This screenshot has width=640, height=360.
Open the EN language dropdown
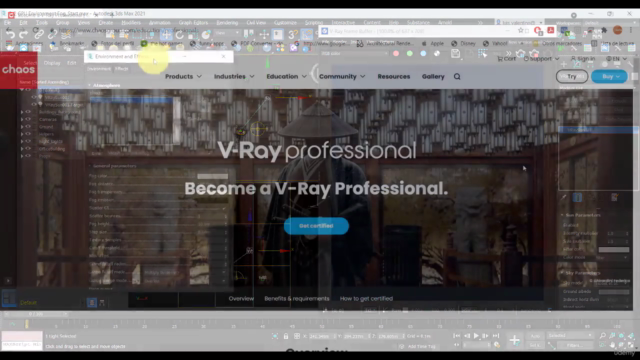pyautogui.click(x=616, y=59)
